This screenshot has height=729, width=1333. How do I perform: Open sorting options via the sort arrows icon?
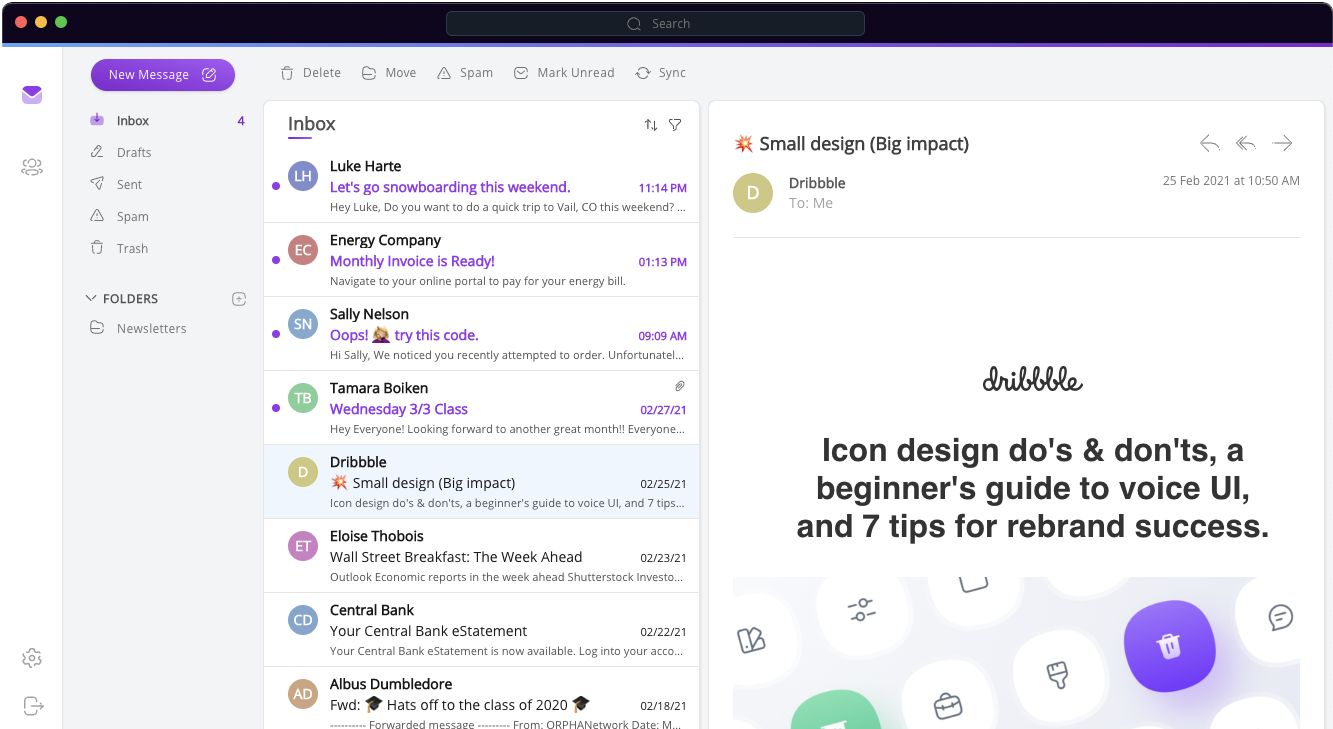[651, 124]
